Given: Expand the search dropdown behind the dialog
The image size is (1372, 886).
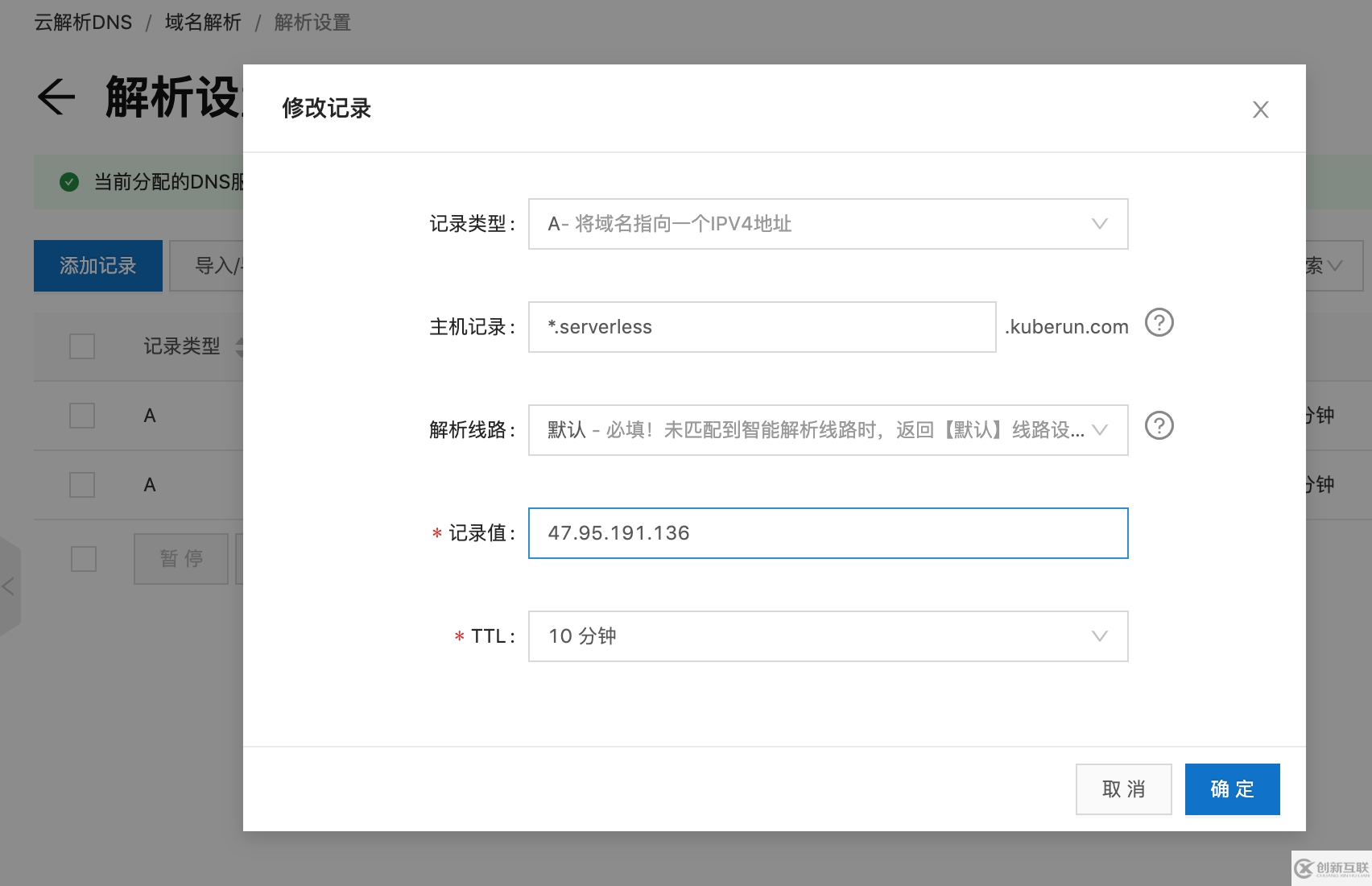Looking at the screenshot, I should point(1334,266).
